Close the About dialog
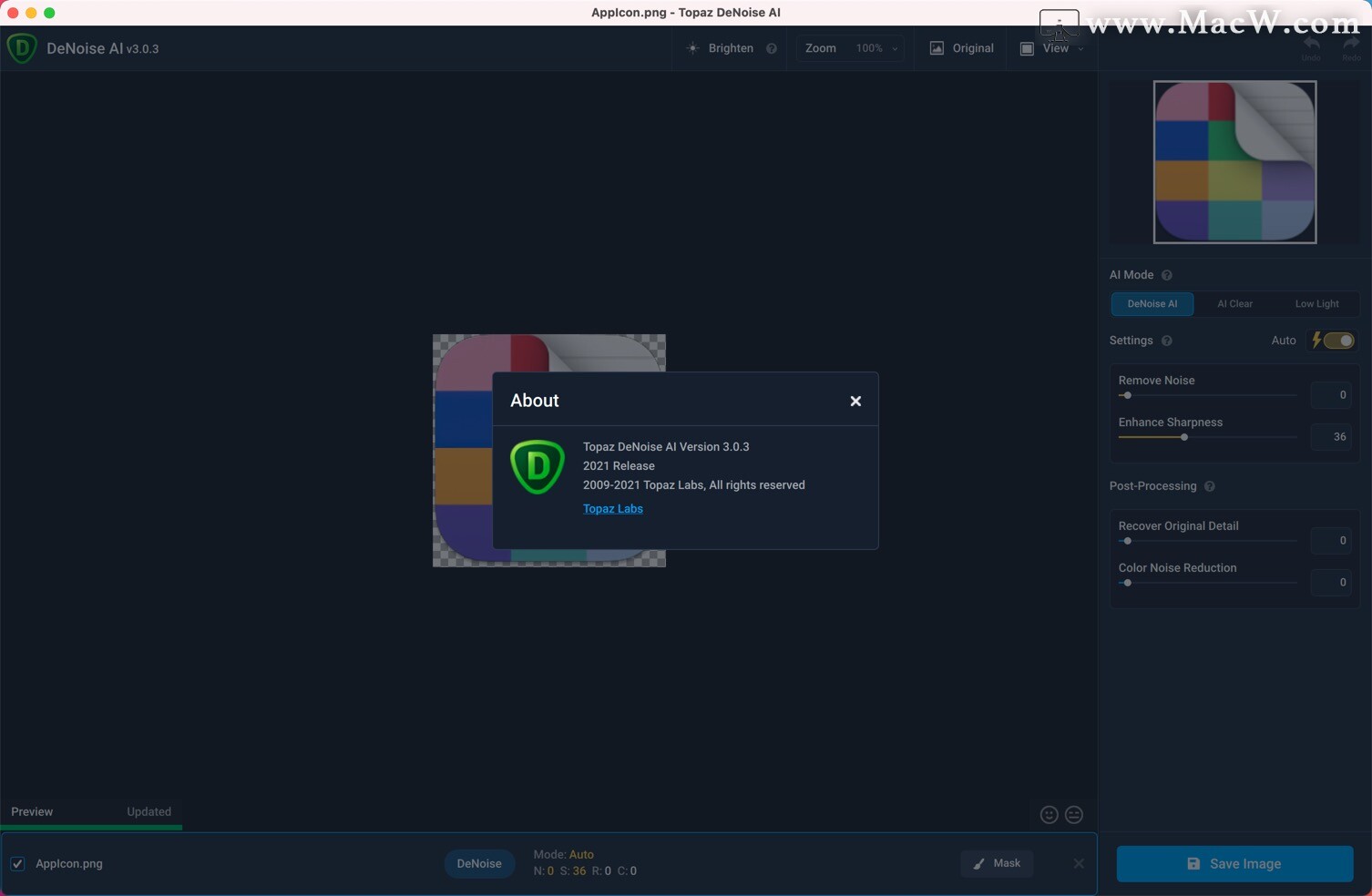Screen dimensions: 1372x896 (855, 401)
